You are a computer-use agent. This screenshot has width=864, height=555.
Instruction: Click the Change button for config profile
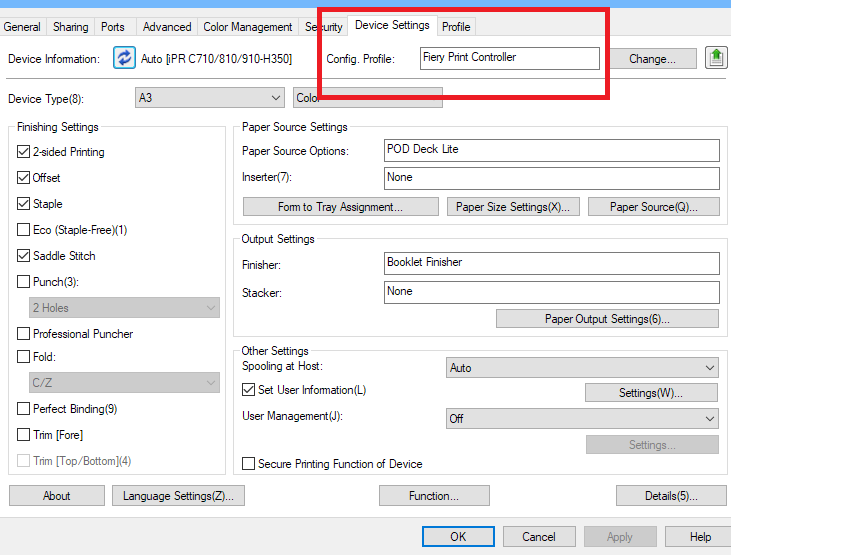click(x=652, y=59)
